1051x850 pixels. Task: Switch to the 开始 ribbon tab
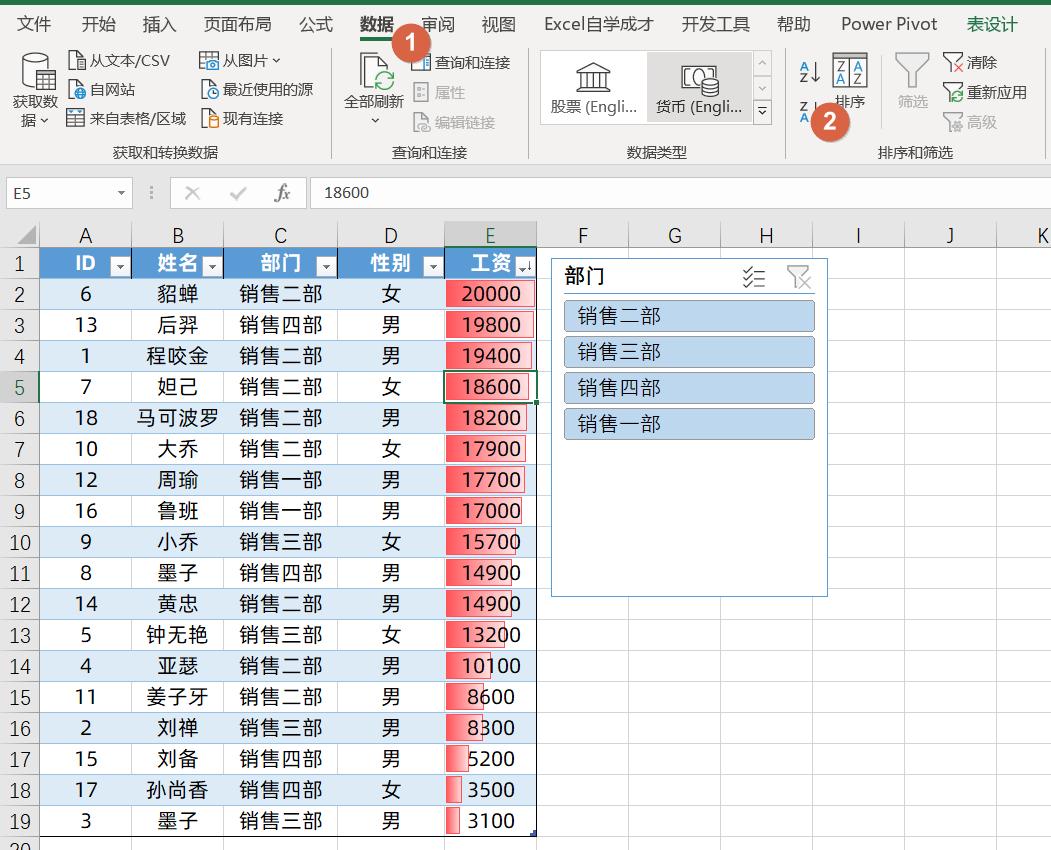(x=98, y=24)
